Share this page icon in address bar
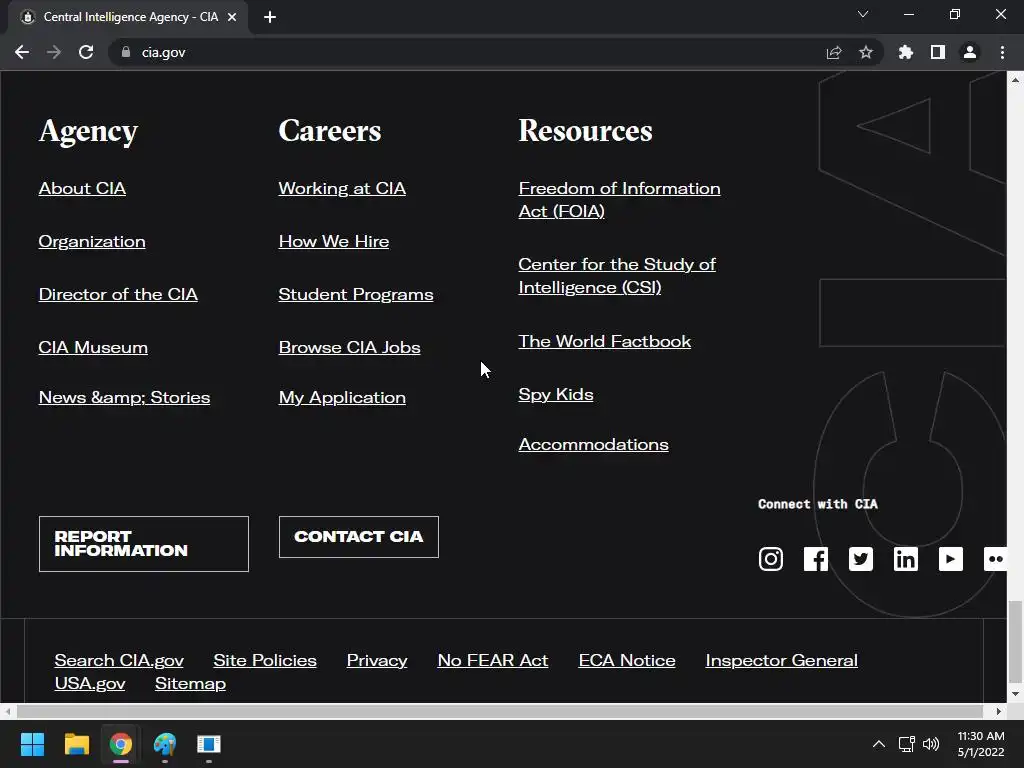 pyautogui.click(x=834, y=52)
